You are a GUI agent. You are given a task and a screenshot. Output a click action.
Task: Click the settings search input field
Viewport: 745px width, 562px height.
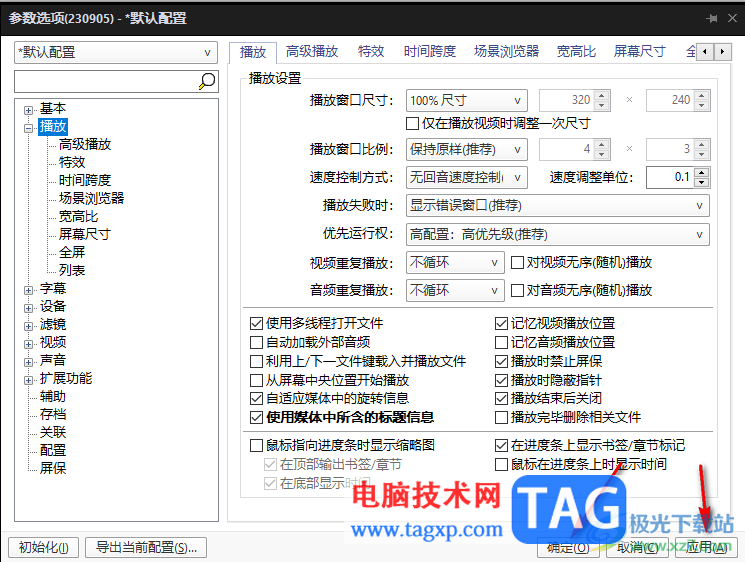point(106,81)
